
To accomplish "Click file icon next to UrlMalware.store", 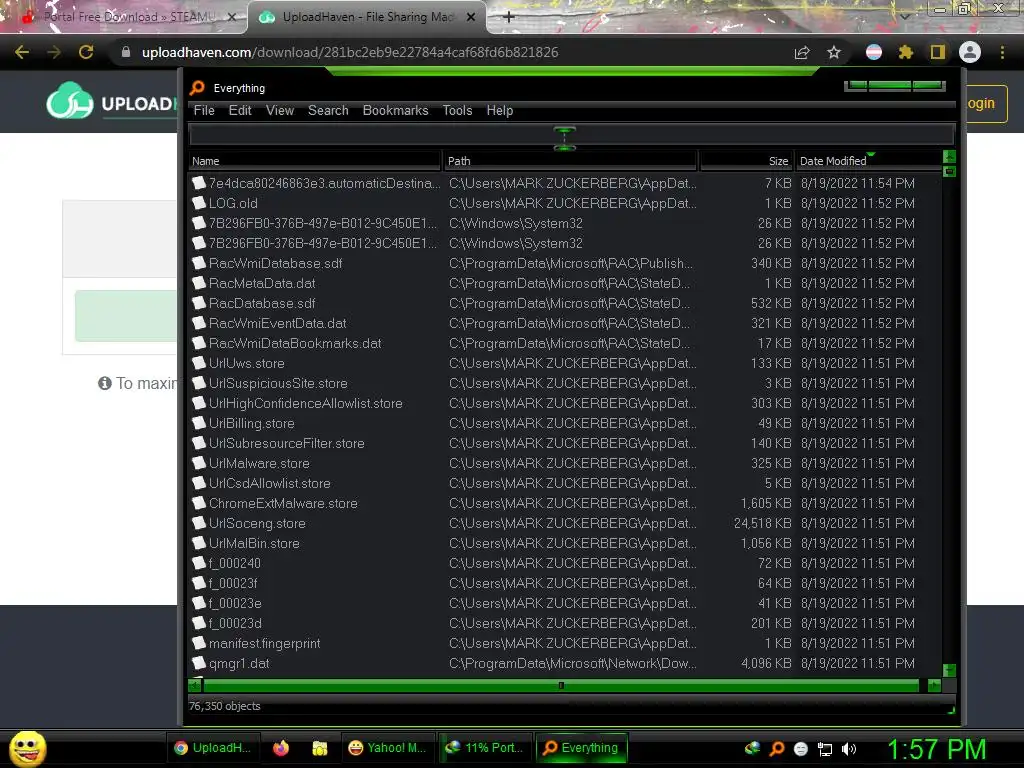I will pos(199,463).
